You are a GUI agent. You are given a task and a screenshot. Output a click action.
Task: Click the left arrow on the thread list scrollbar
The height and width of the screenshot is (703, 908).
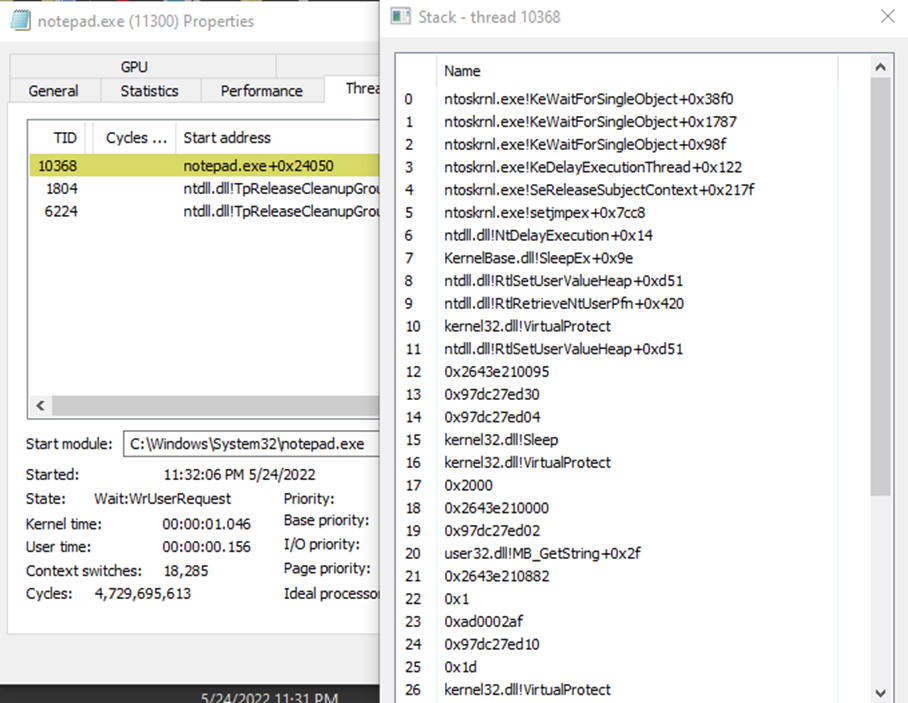tap(39, 406)
